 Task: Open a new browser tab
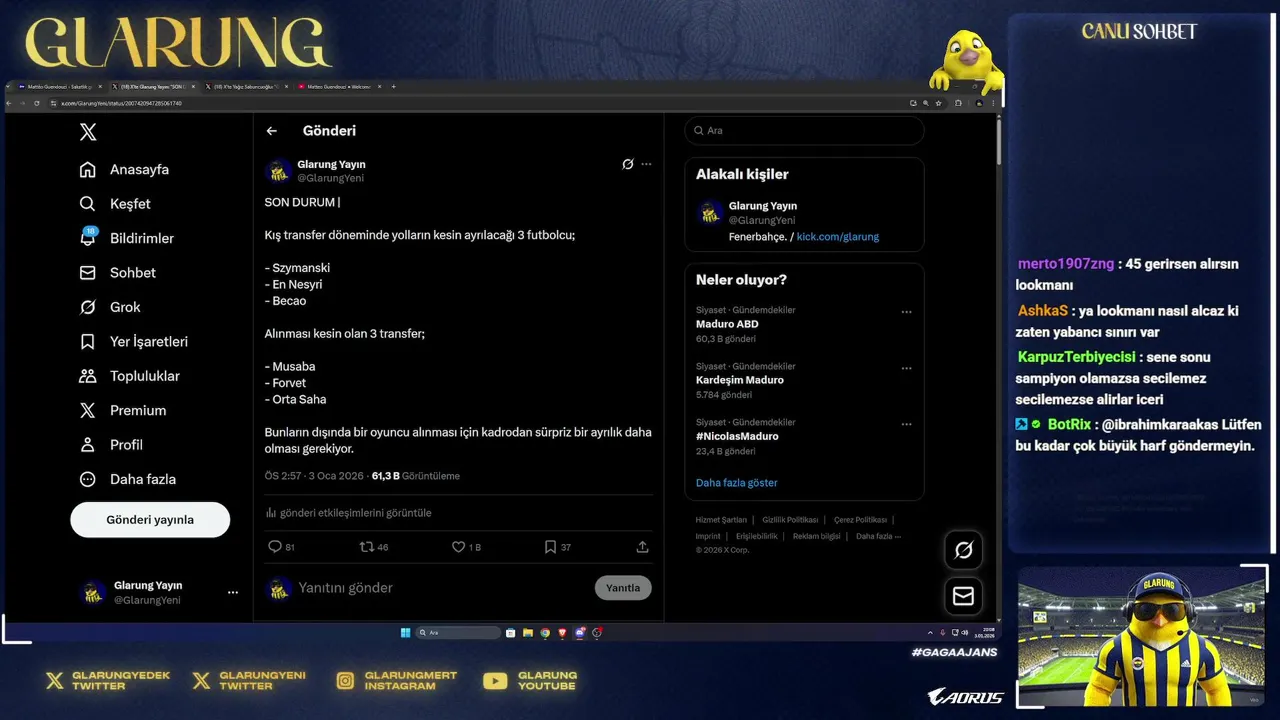393,87
